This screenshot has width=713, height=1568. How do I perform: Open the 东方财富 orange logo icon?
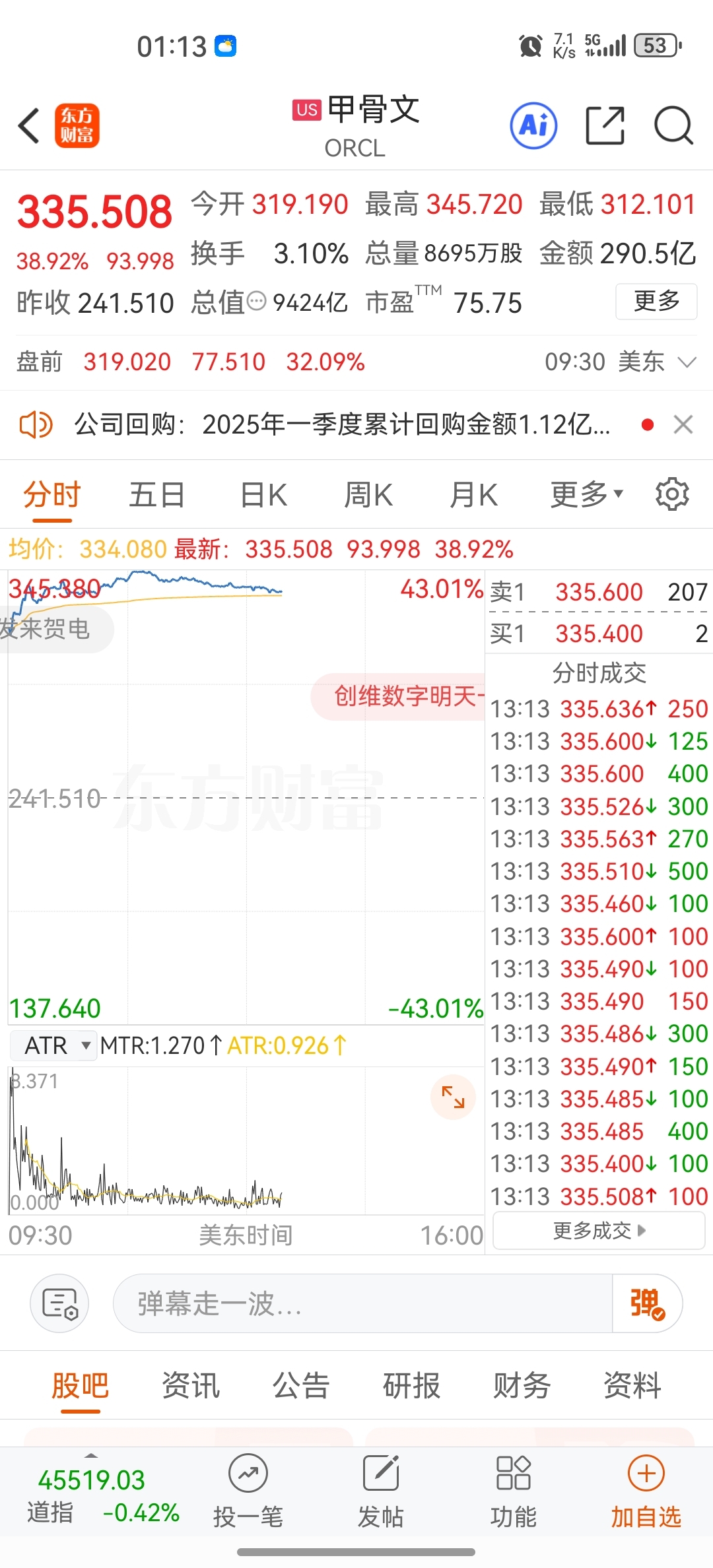point(77,125)
